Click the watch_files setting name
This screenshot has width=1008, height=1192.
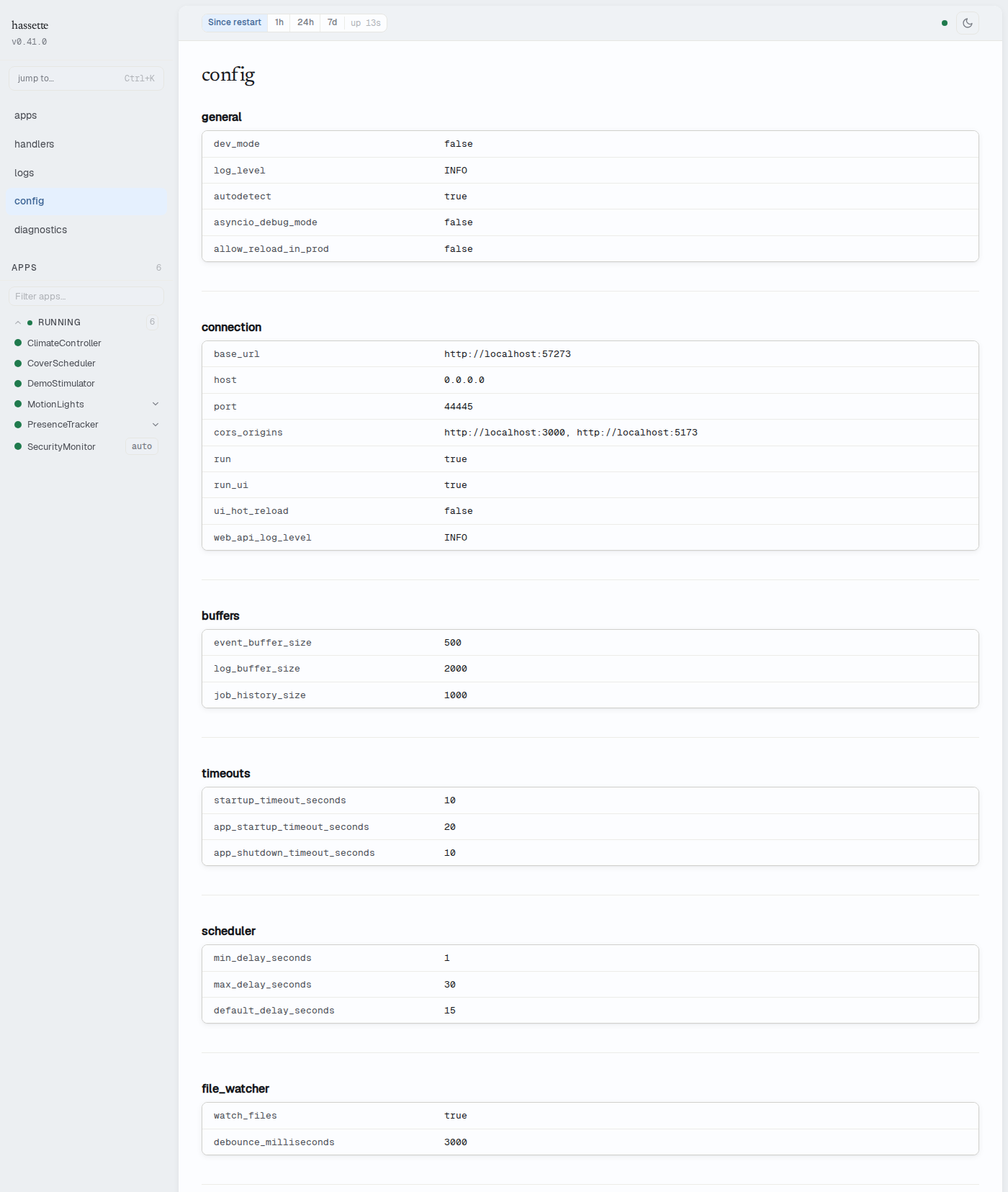(x=246, y=1116)
